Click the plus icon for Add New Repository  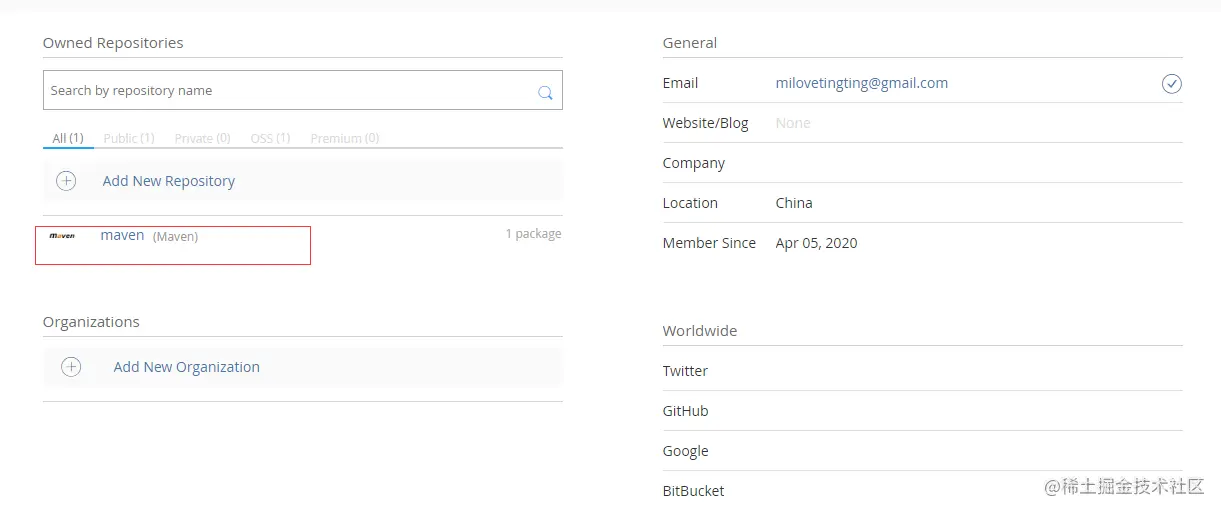66,181
